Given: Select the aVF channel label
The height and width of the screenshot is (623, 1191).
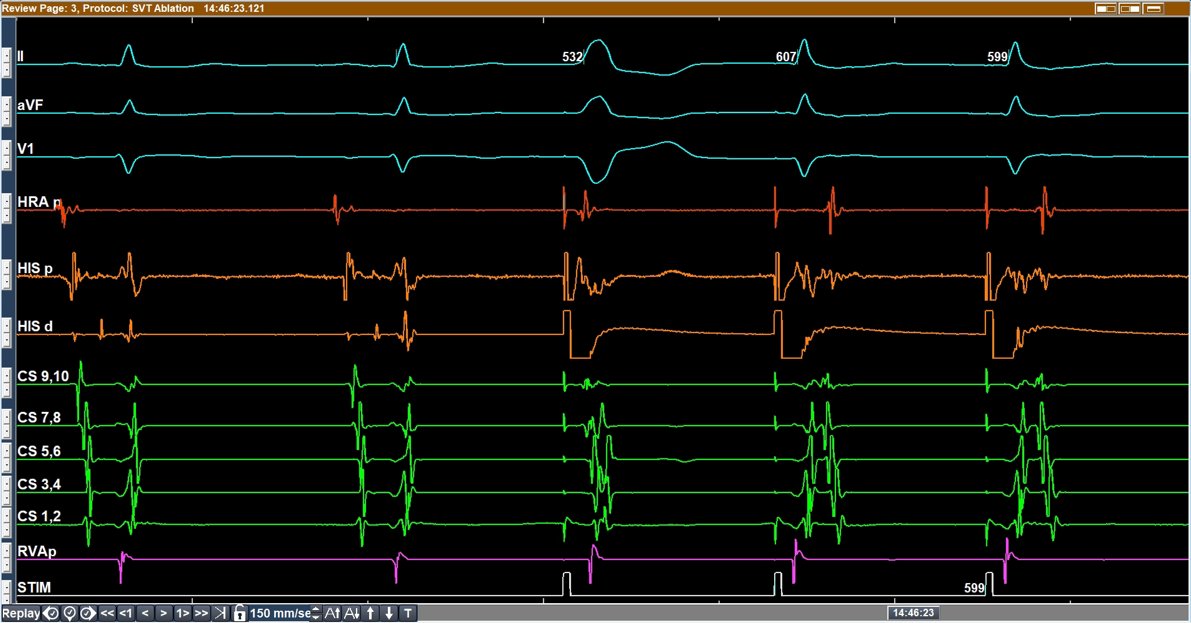Looking at the screenshot, I should coord(30,105).
